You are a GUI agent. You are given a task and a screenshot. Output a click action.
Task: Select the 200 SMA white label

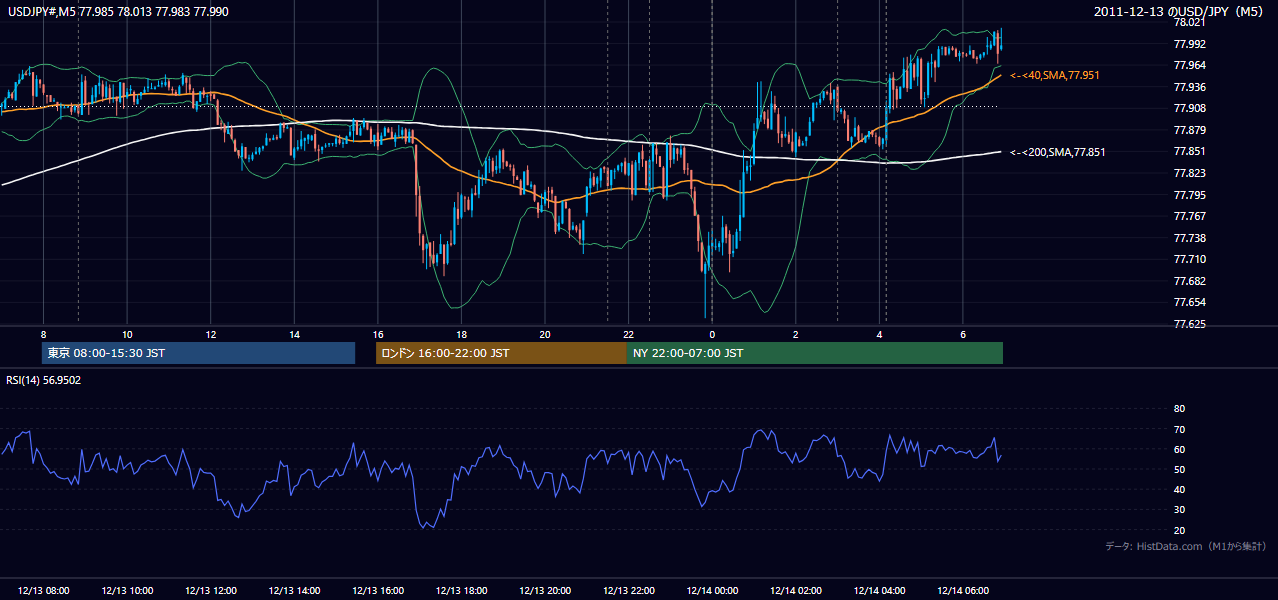coord(1057,152)
